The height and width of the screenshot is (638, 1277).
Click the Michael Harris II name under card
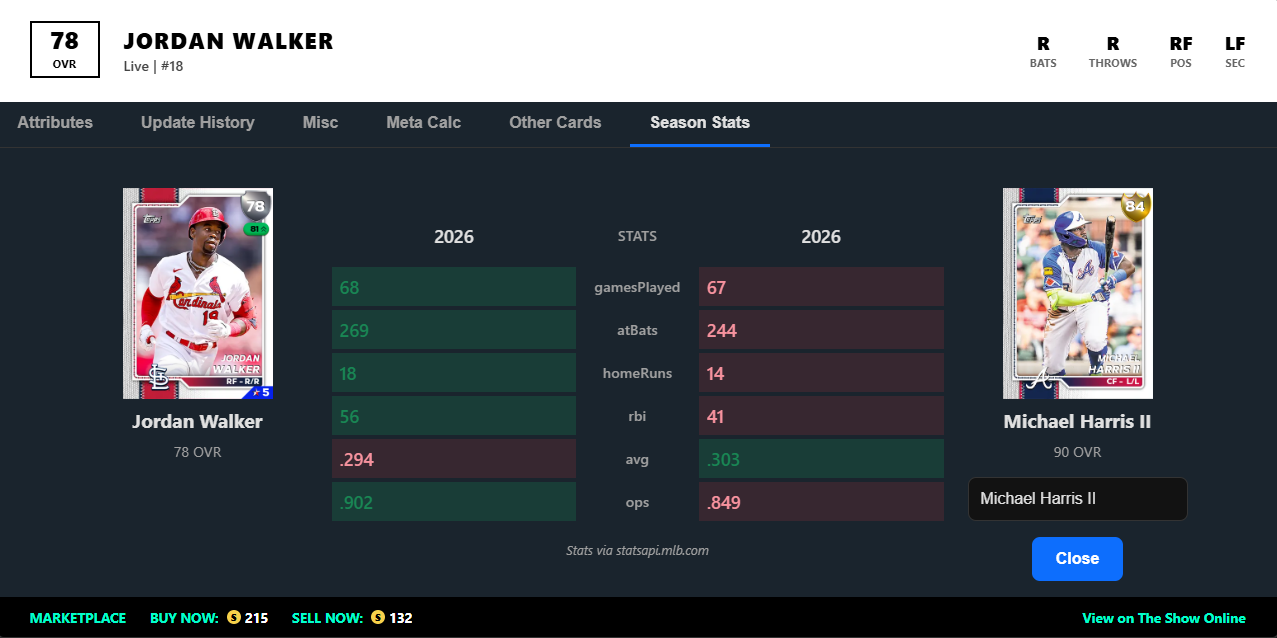[1077, 422]
